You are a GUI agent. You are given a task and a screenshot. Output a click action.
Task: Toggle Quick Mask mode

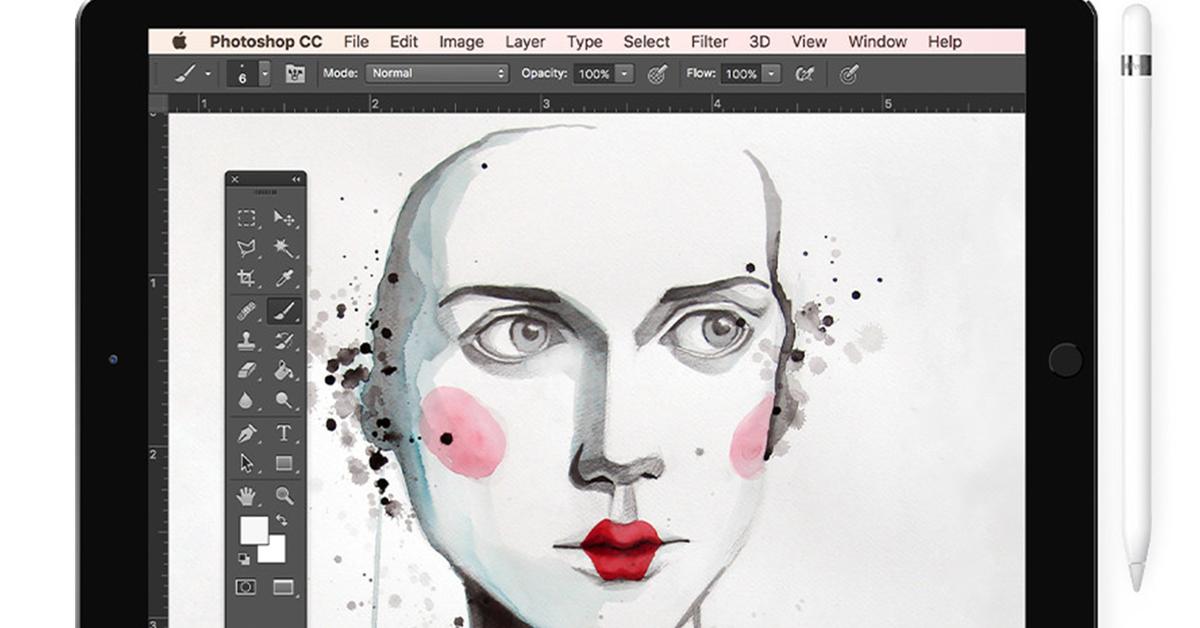click(x=245, y=588)
